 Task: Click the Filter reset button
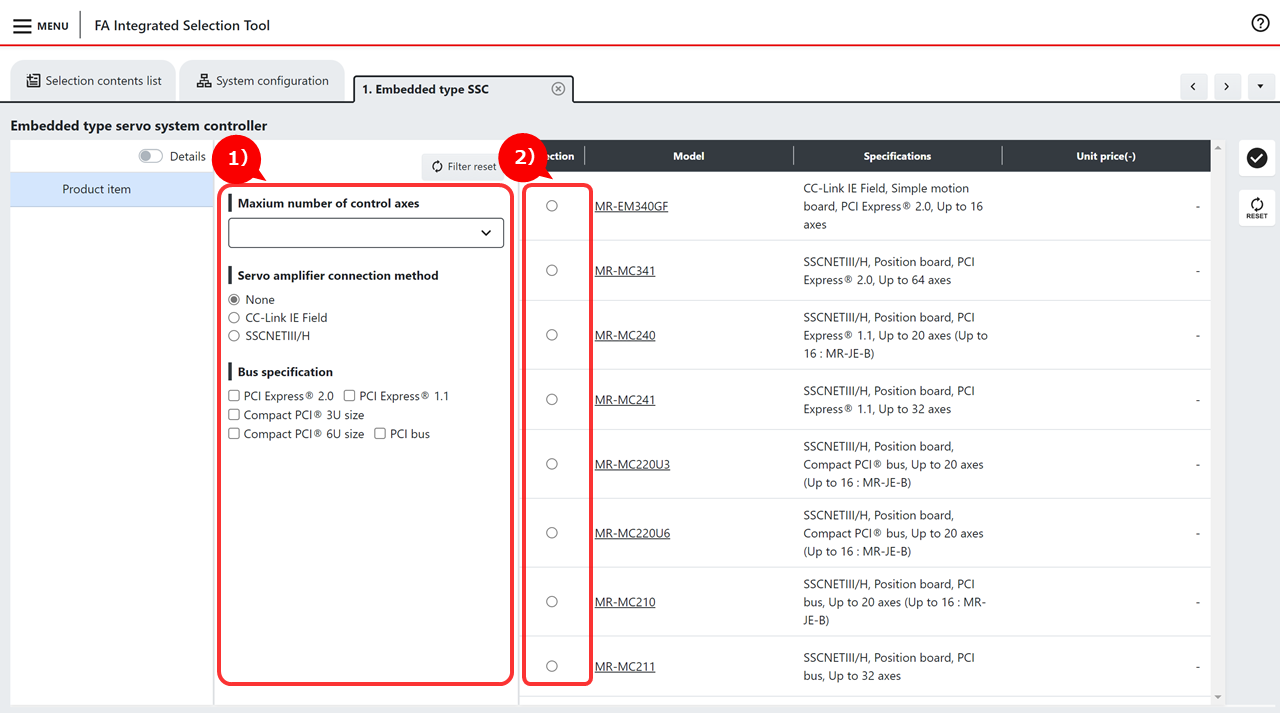click(463, 167)
